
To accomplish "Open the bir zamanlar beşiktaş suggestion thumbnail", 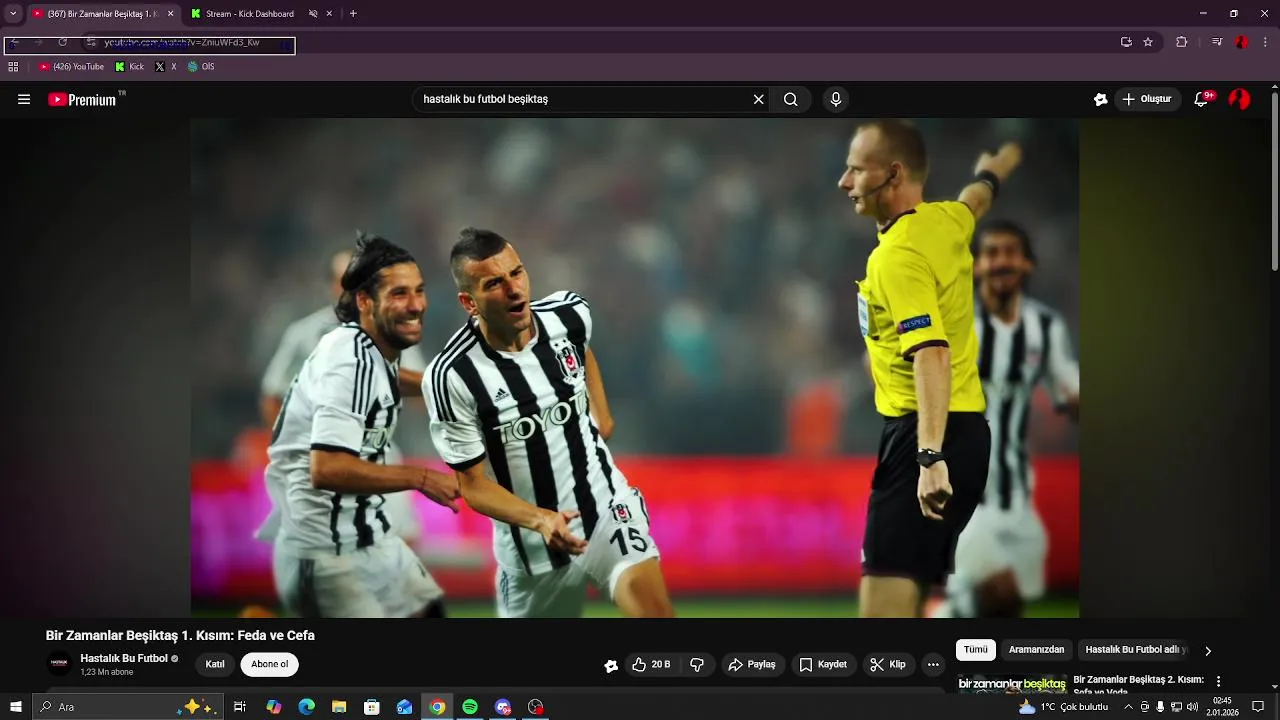I will point(1012,685).
